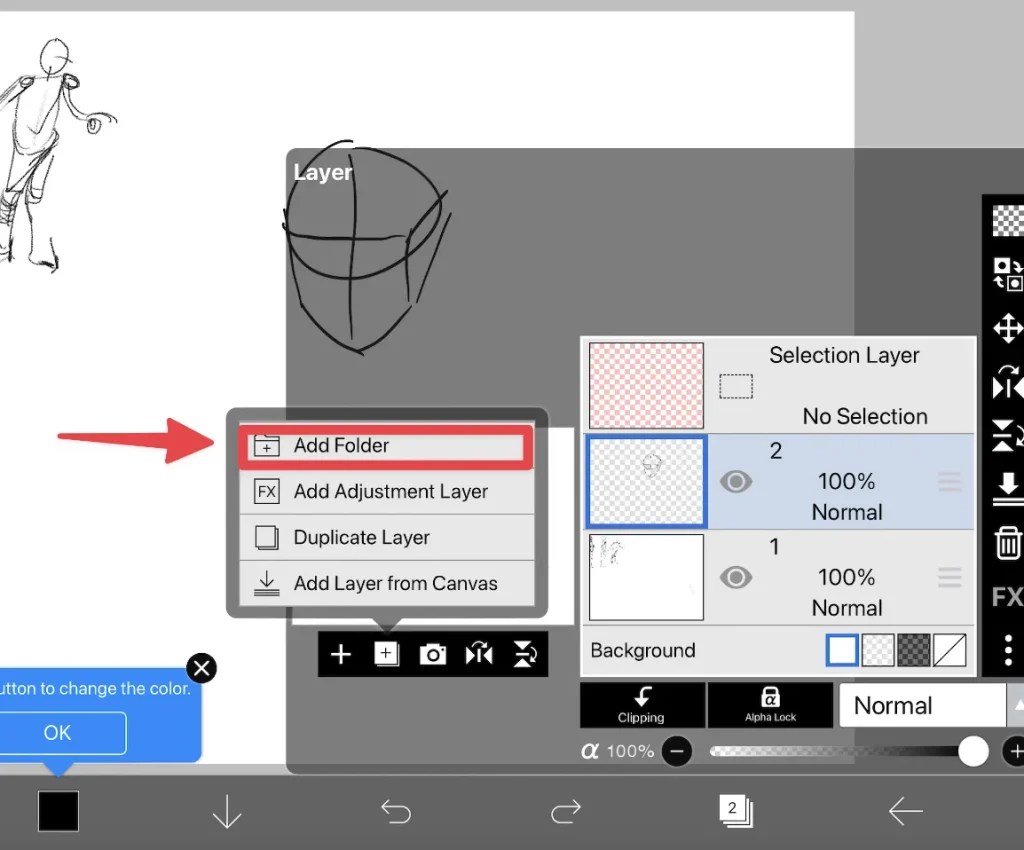Enable Alpha Lock
Viewport: 1024px width, 850px height.
click(x=770, y=705)
